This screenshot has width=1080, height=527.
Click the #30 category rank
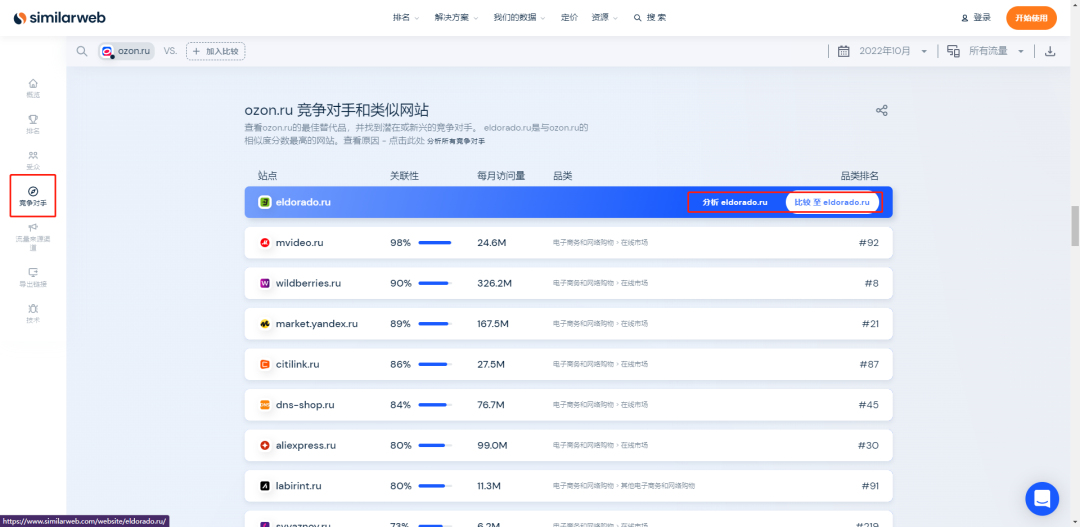click(868, 446)
